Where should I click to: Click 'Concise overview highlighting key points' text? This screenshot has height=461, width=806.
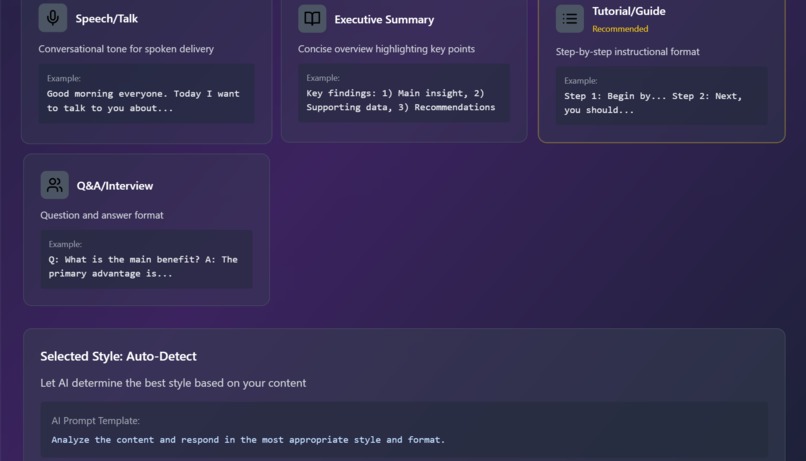coord(387,49)
